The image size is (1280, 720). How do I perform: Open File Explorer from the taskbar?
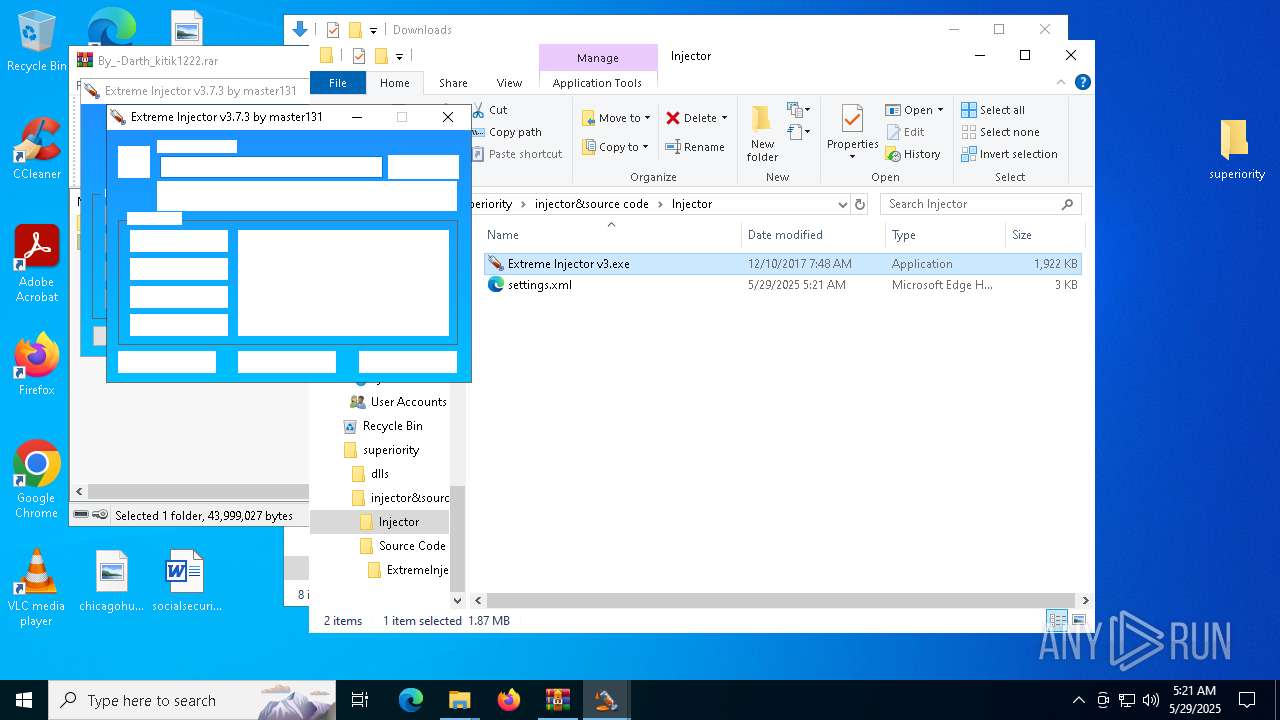coord(459,700)
